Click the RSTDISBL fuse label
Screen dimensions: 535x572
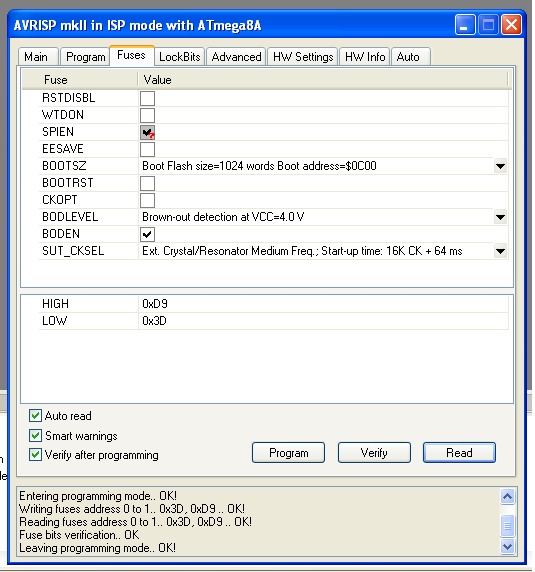(69, 98)
